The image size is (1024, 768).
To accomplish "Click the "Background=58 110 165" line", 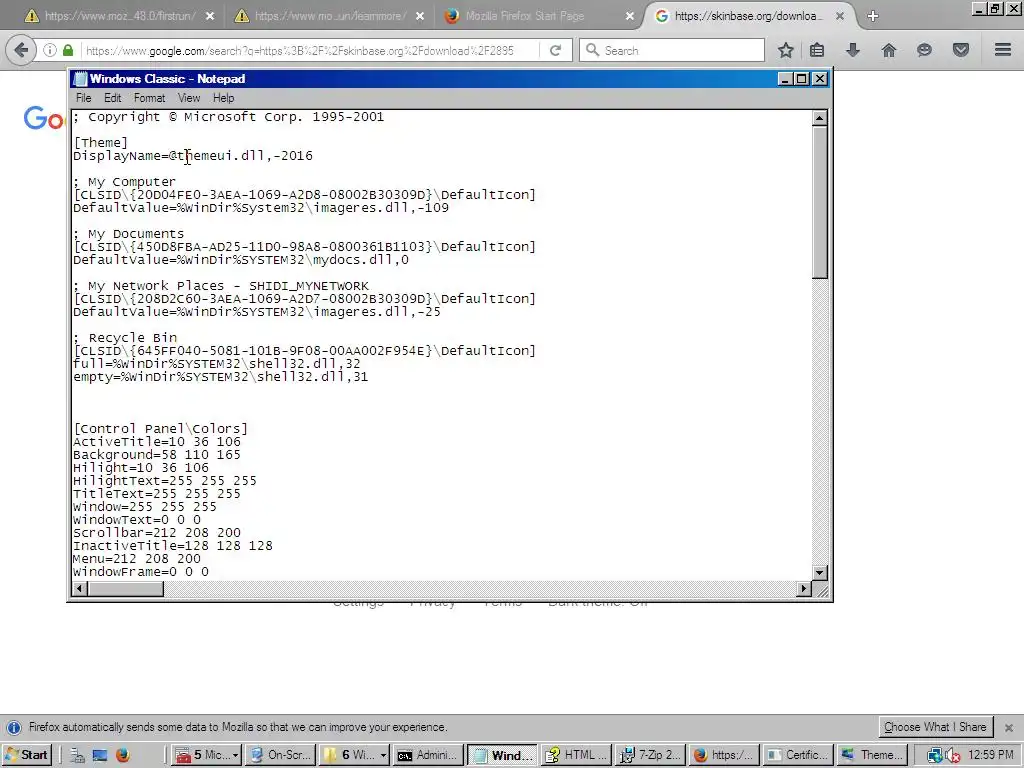I will pyautogui.click(x=157, y=455).
